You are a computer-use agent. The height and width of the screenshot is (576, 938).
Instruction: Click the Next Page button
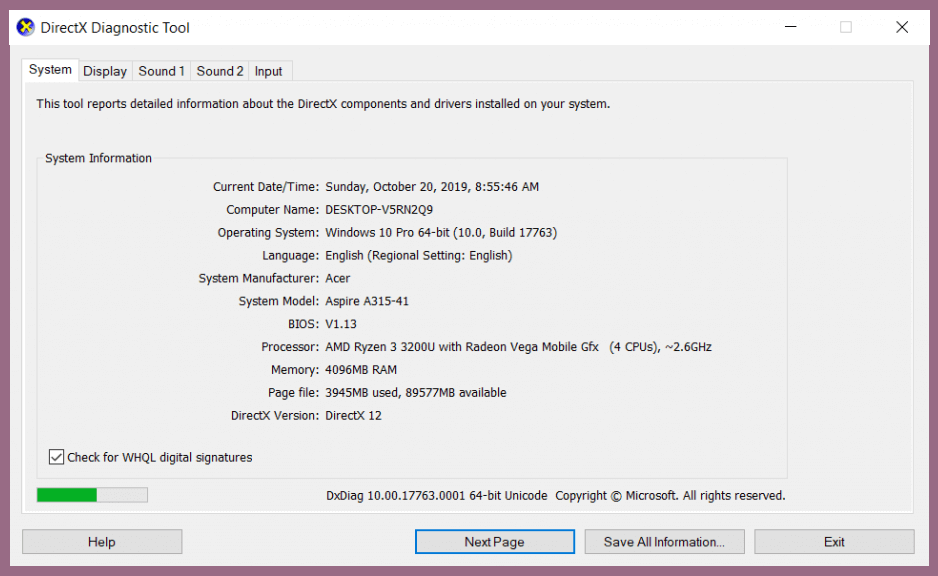494,542
